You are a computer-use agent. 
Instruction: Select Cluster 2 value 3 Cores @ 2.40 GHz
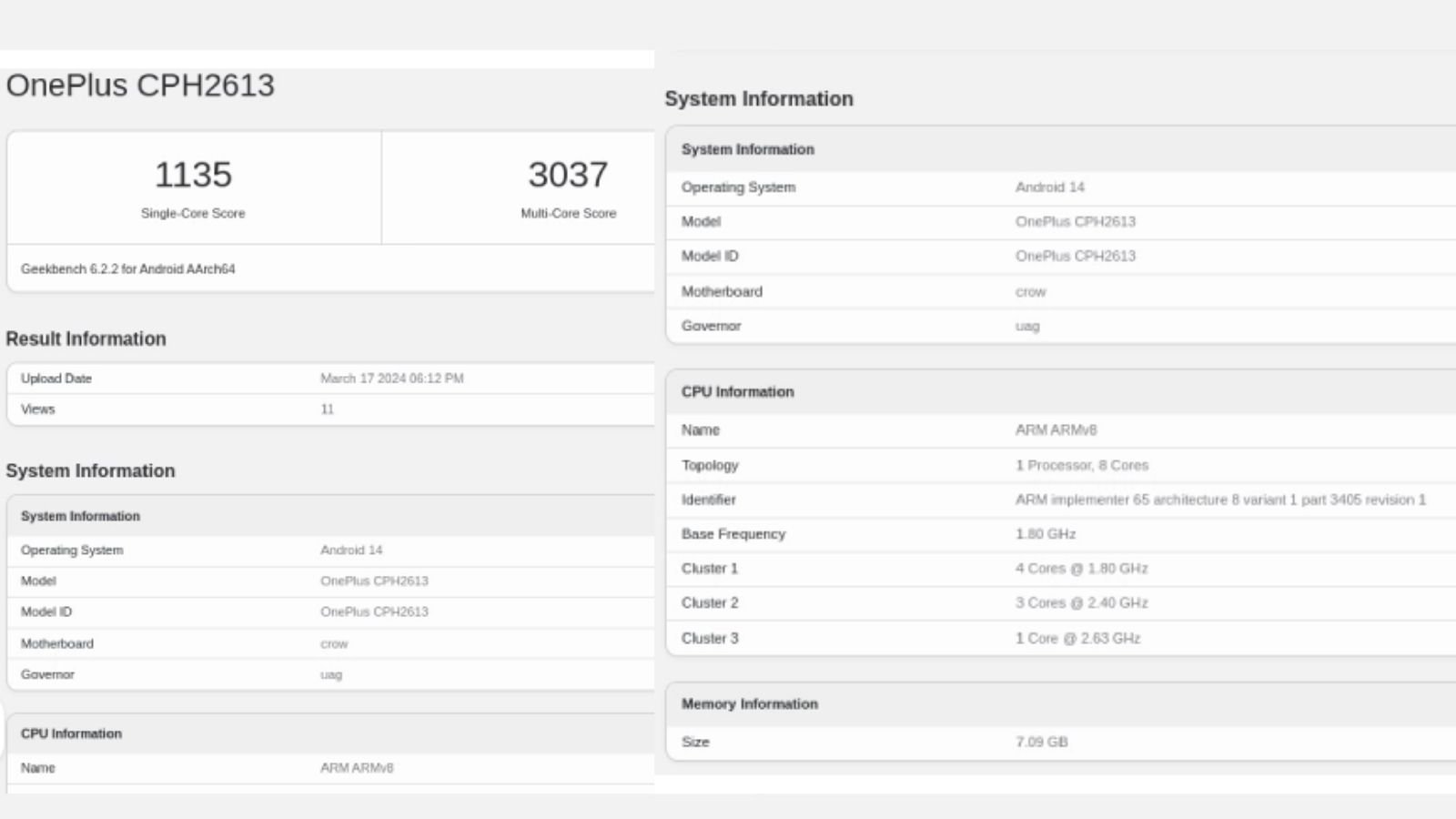click(x=1082, y=603)
